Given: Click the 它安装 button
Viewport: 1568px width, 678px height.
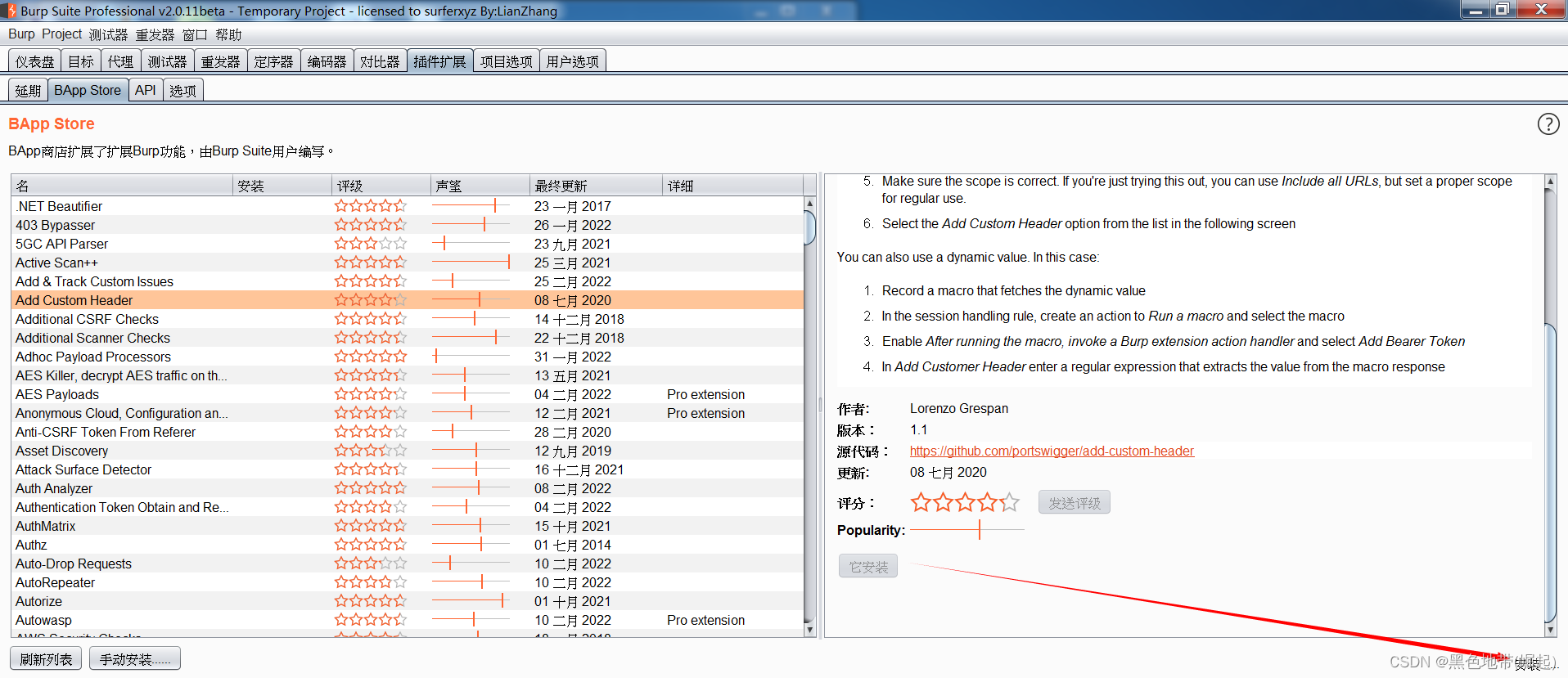Looking at the screenshot, I should point(867,566).
